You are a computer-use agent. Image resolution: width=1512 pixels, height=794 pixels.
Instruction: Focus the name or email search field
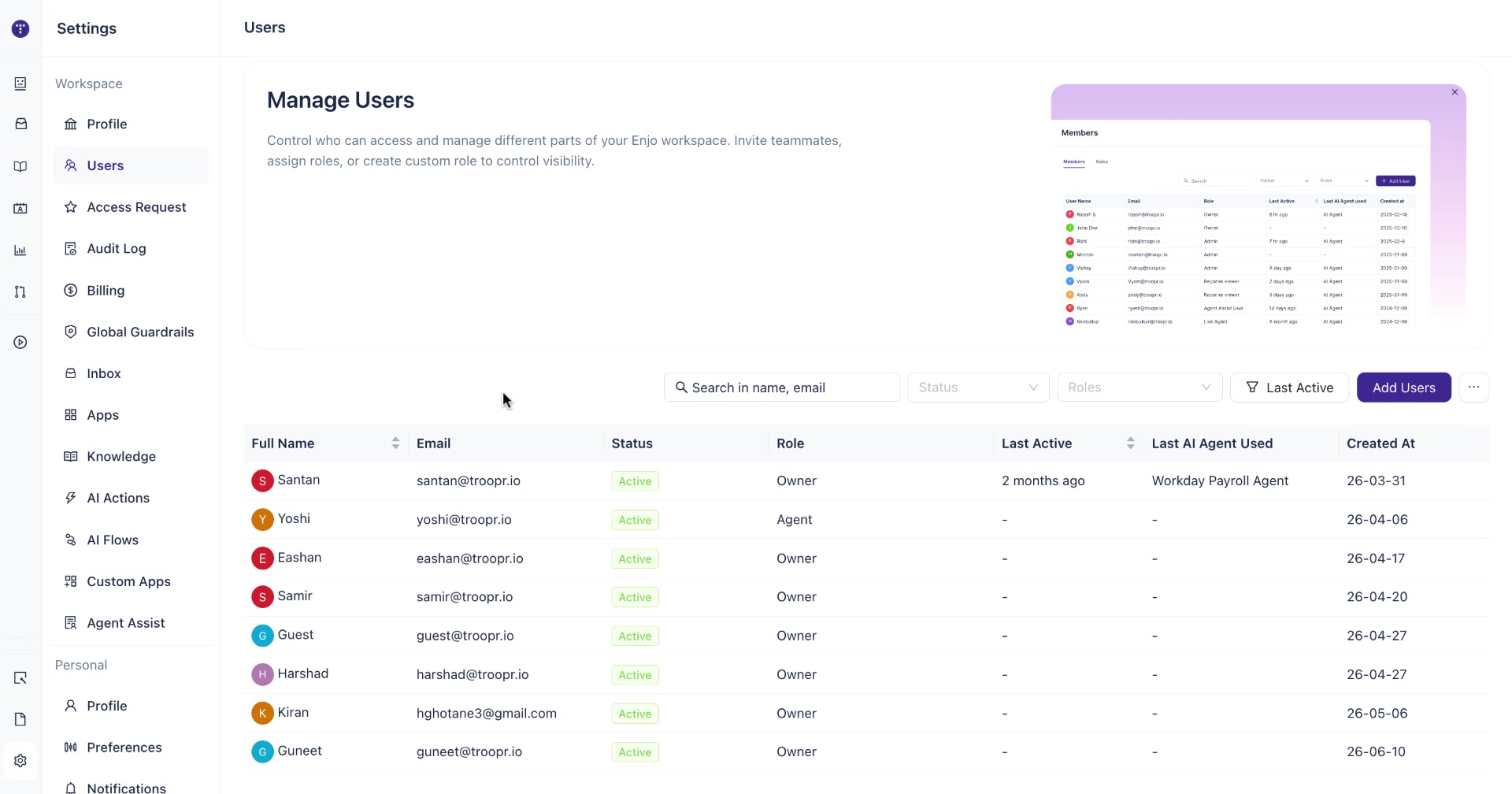[x=782, y=388]
